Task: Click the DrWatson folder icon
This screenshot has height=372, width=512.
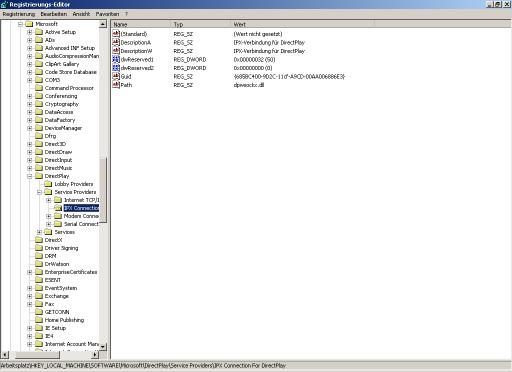Action: point(39,264)
